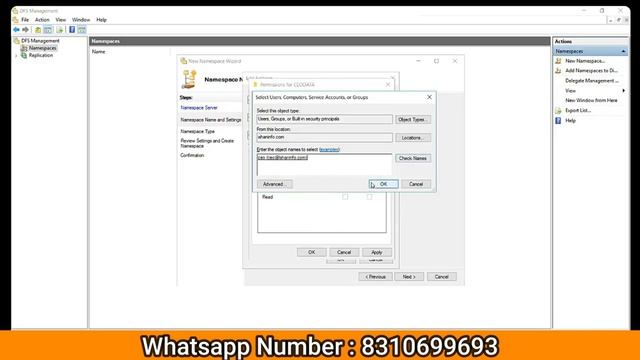The image size is (640, 360).
Task: Click the DFS Management console icon beside the File menu
Action: tap(16, 20)
